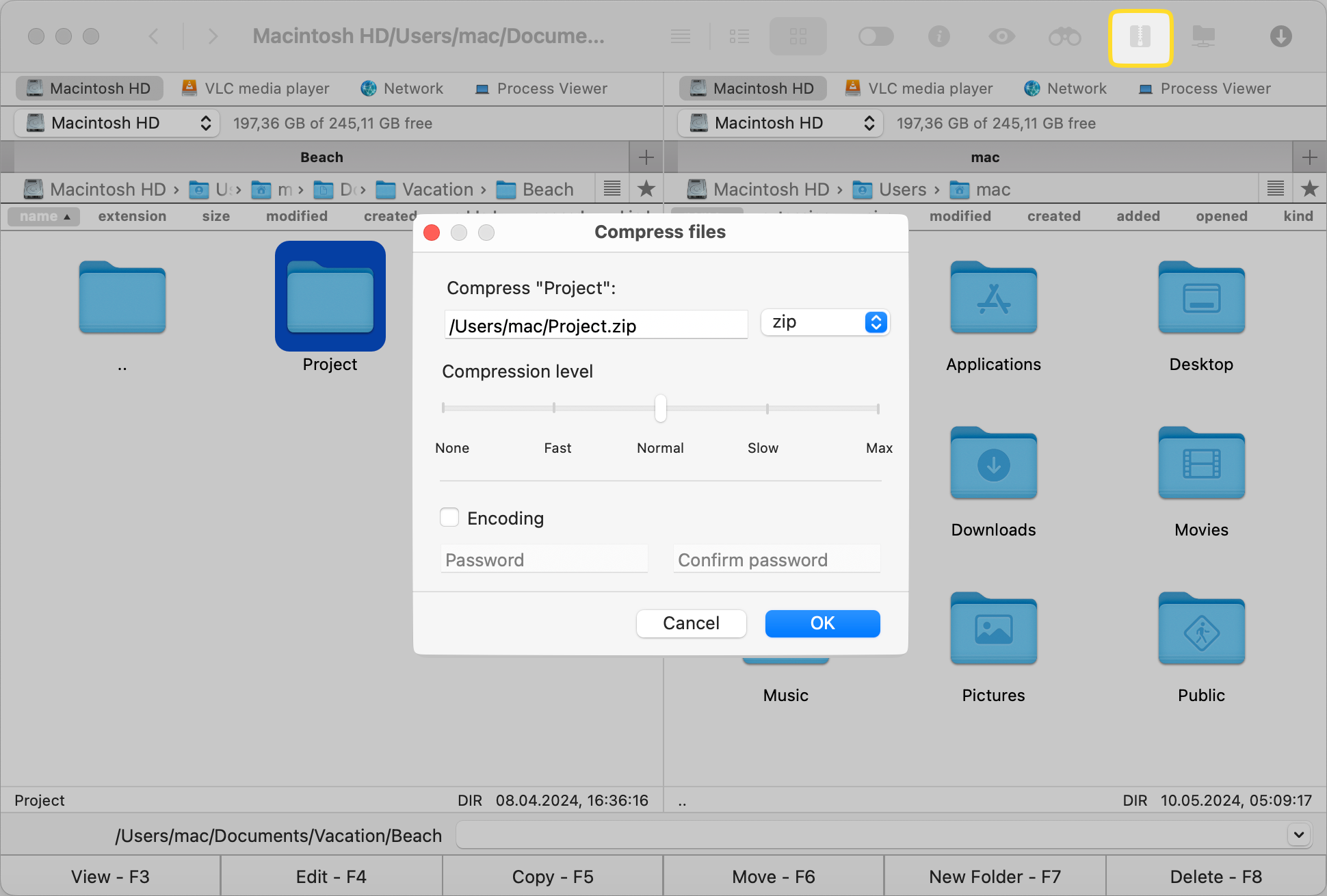The height and width of the screenshot is (896, 1327).
Task: Switch to brief list view
Action: point(739,36)
